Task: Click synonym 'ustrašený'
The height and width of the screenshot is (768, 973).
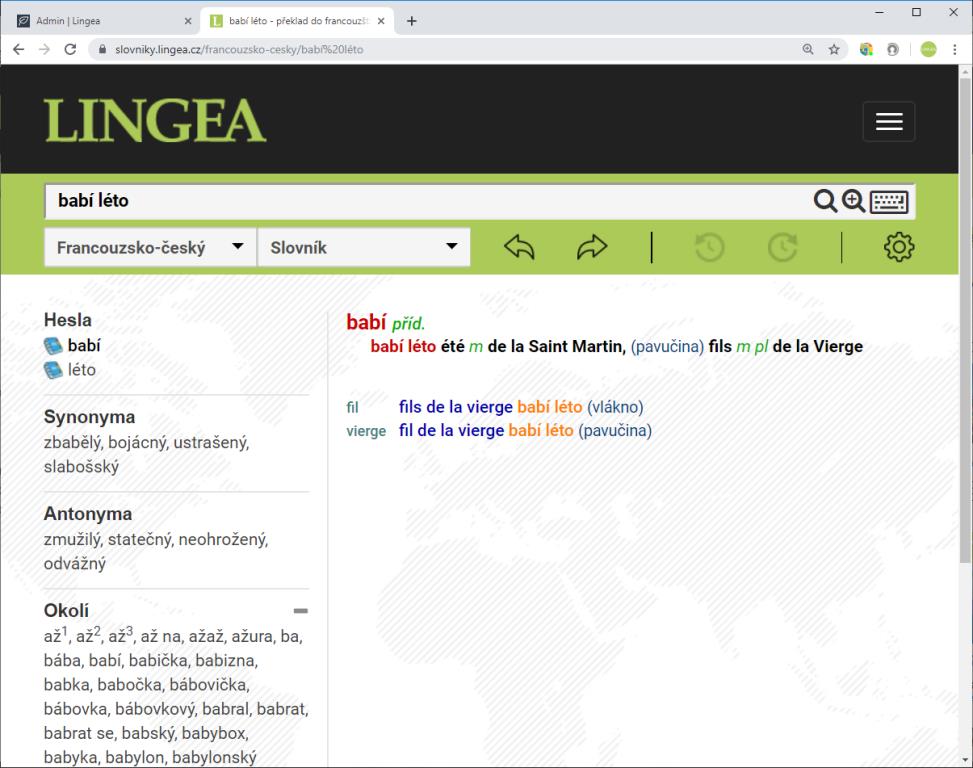Action: [210, 443]
